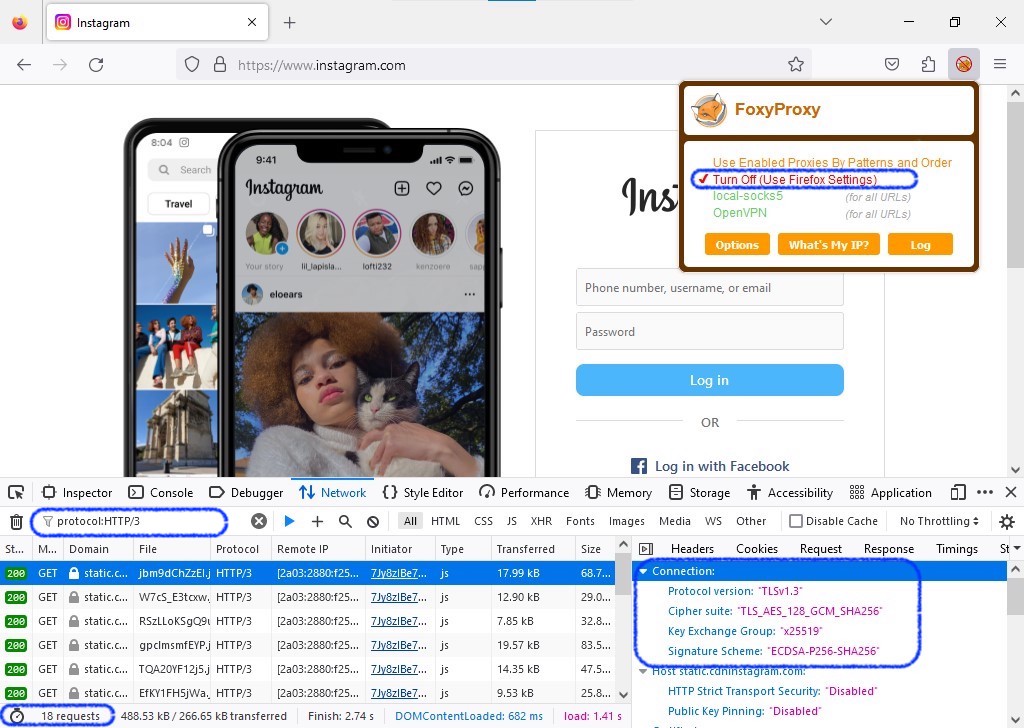Open the list all tabs chevron
This screenshot has width=1024, height=728.
tap(826, 22)
